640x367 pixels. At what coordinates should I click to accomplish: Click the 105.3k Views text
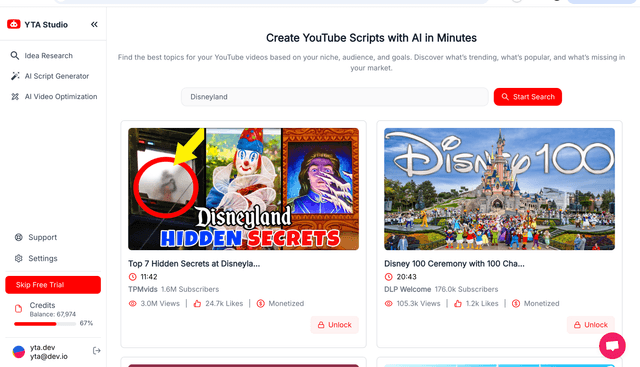418,303
